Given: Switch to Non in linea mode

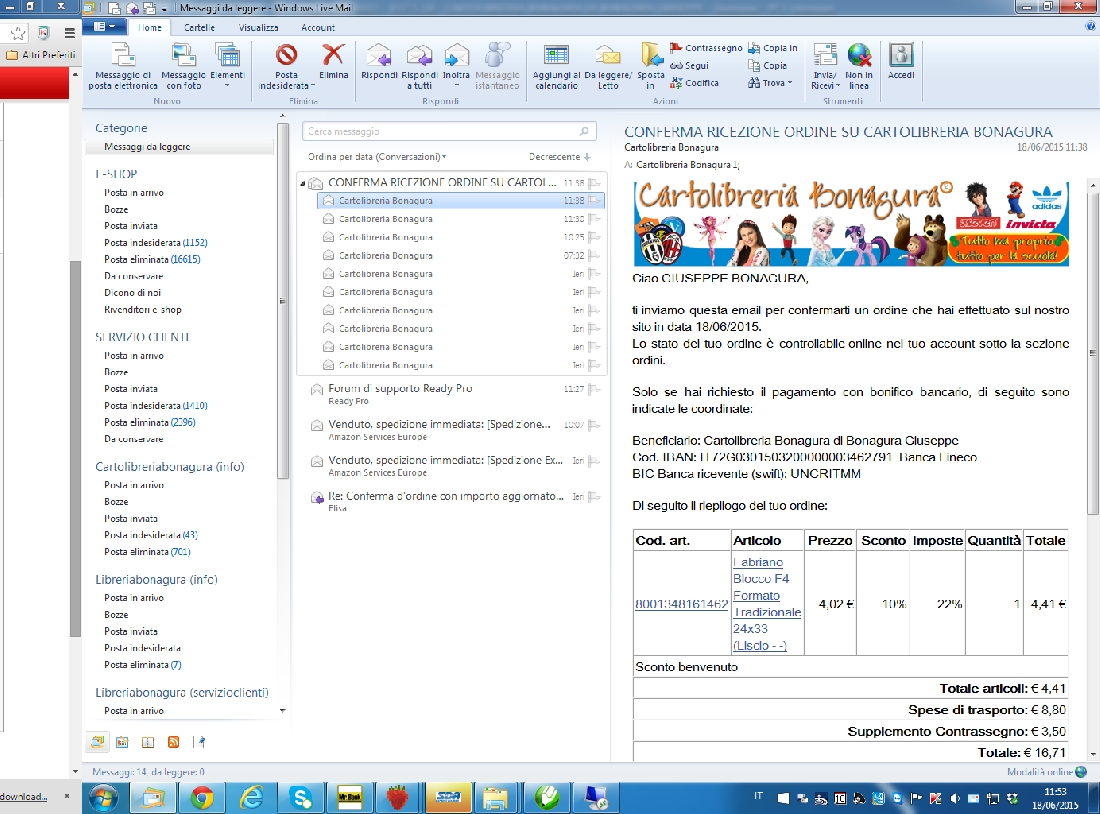Looking at the screenshot, I should [859, 66].
